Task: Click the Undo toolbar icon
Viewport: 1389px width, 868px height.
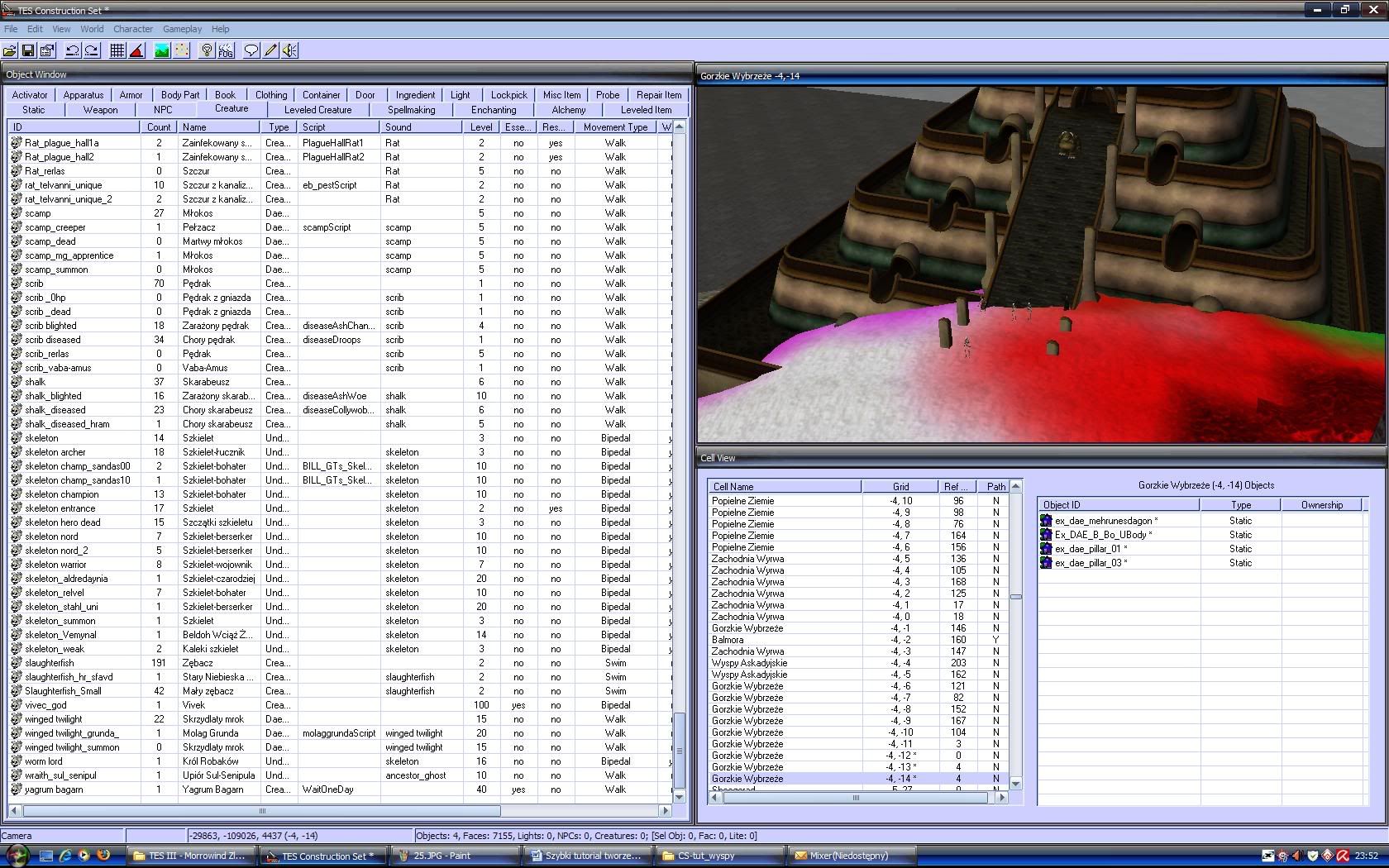Action: tap(73, 50)
